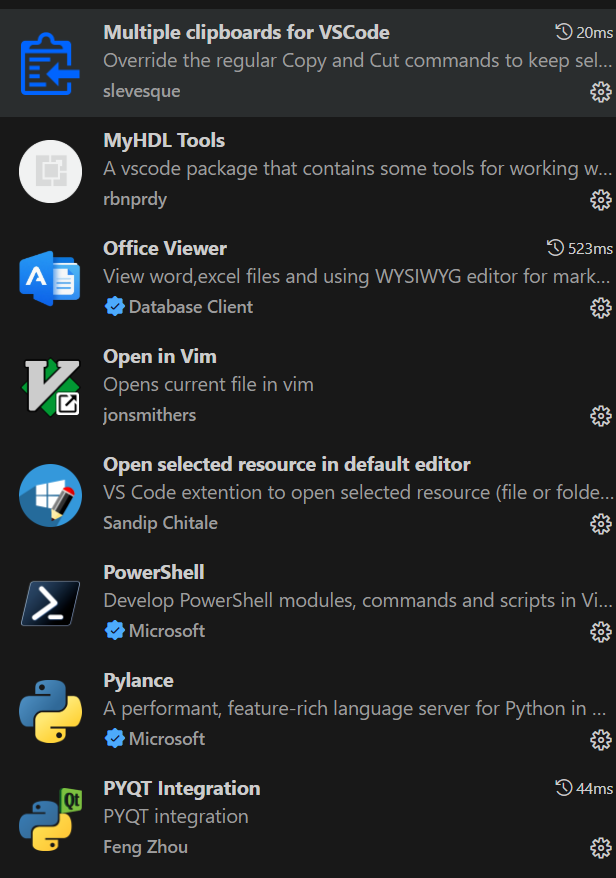
Task: Click publisher name rbnprdy
Action: coord(135,199)
